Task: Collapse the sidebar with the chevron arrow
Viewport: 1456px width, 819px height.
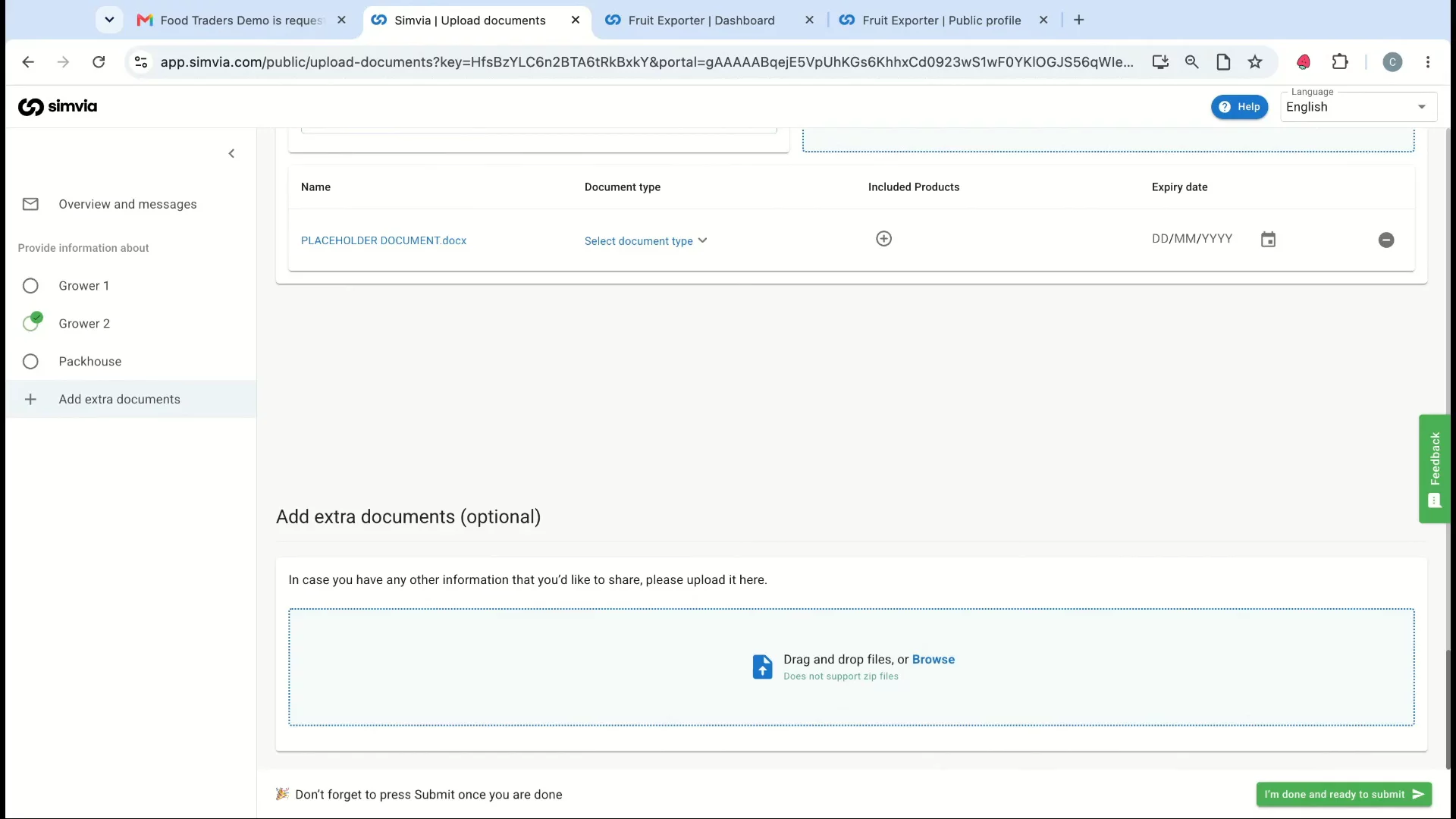Action: tap(232, 154)
